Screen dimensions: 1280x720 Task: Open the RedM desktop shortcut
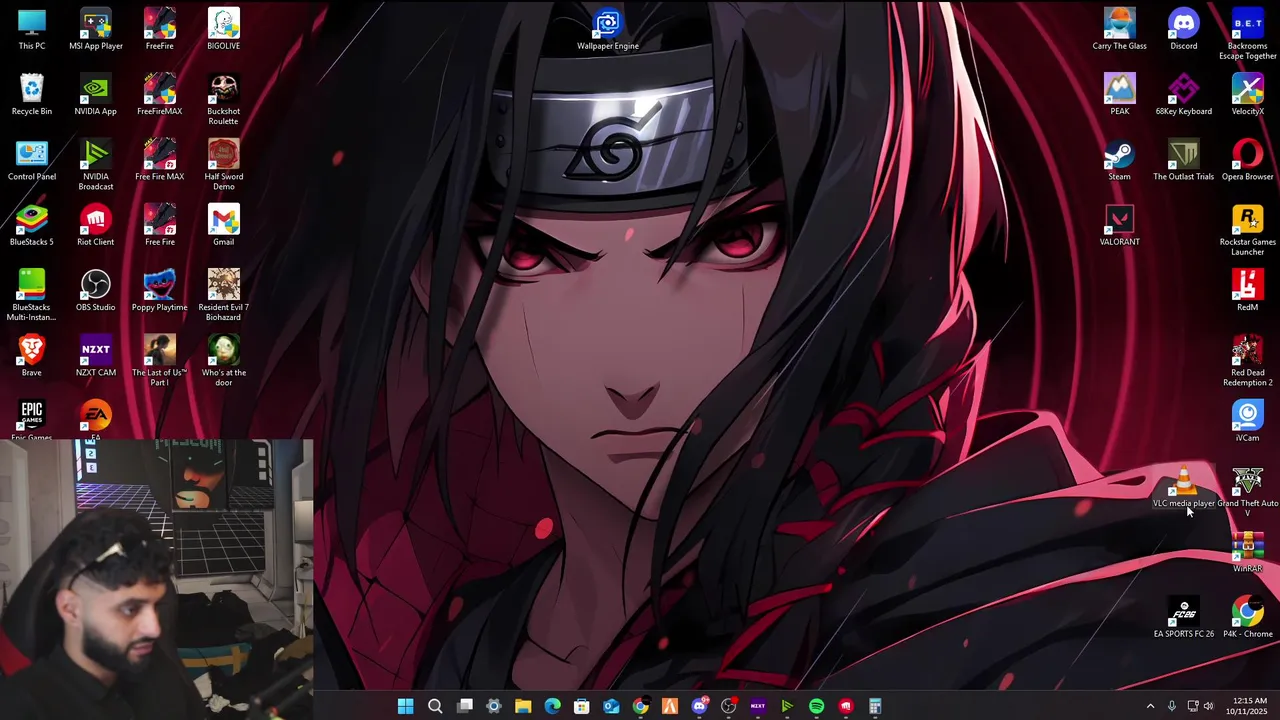click(1248, 290)
